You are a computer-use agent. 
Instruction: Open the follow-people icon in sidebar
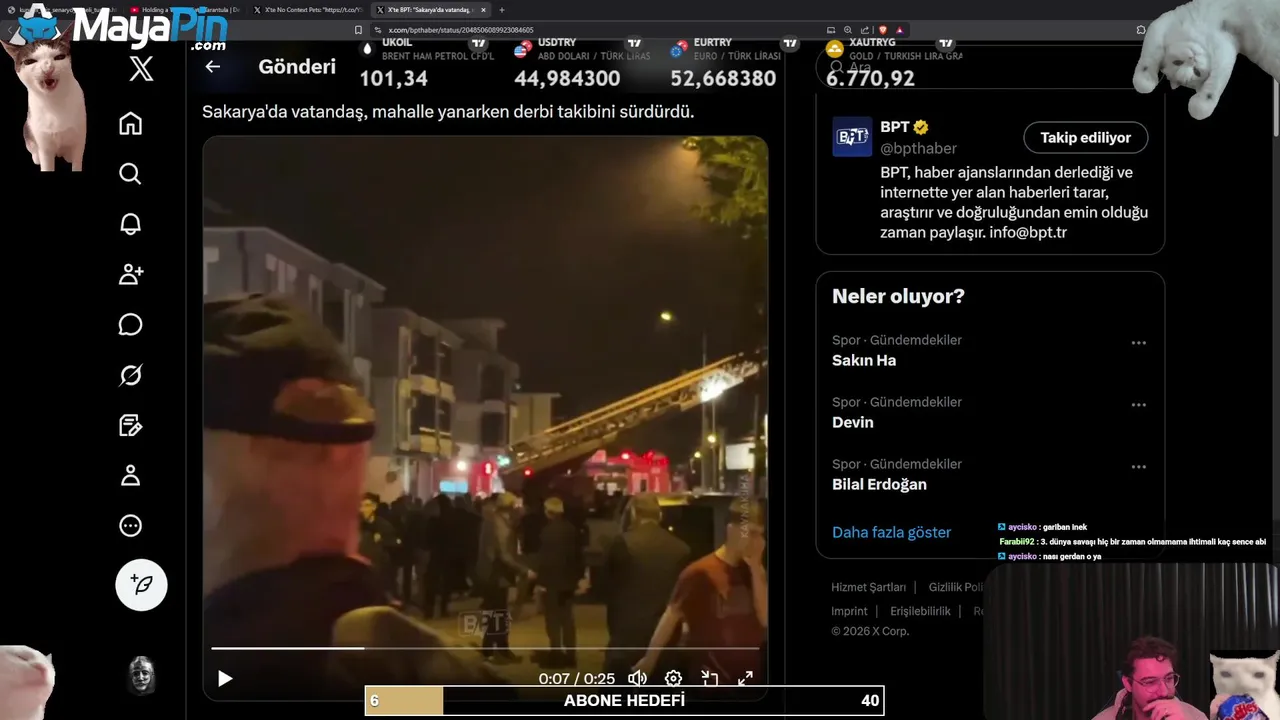point(130,275)
